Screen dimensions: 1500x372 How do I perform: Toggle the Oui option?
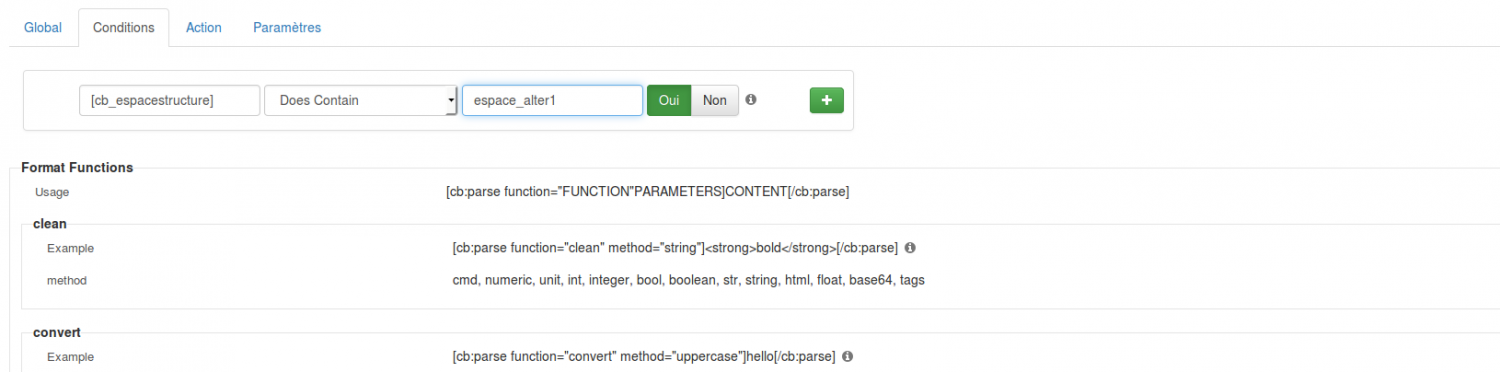(x=669, y=100)
